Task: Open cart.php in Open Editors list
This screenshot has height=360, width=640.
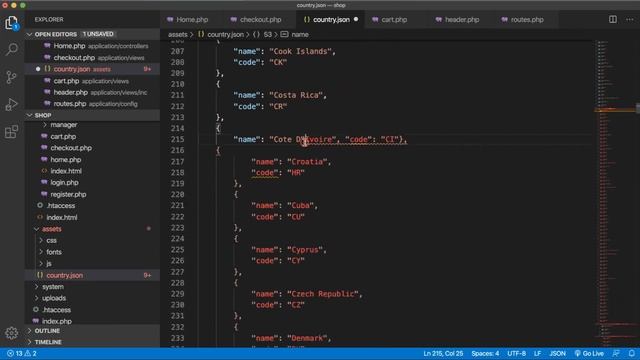Action: (x=92, y=81)
